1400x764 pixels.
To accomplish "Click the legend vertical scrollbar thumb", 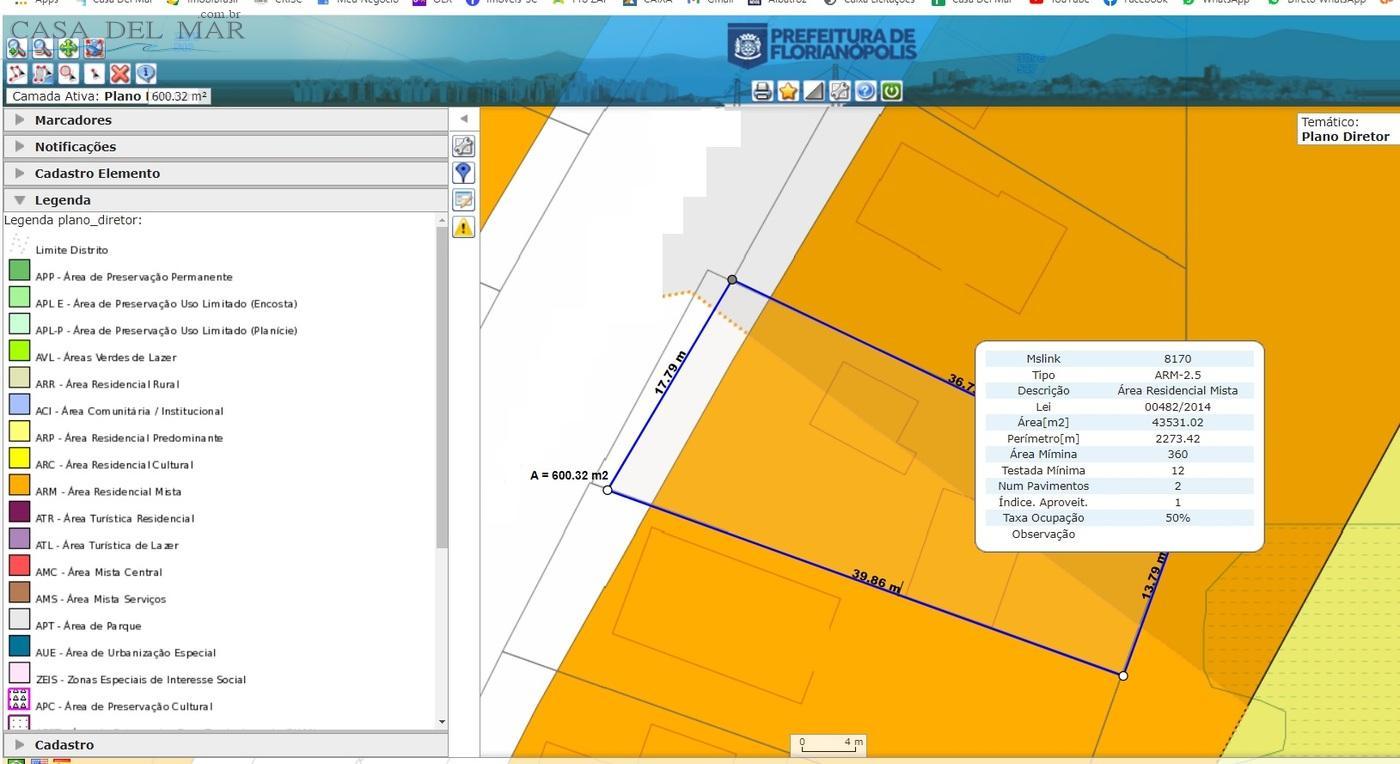I will (x=442, y=388).
